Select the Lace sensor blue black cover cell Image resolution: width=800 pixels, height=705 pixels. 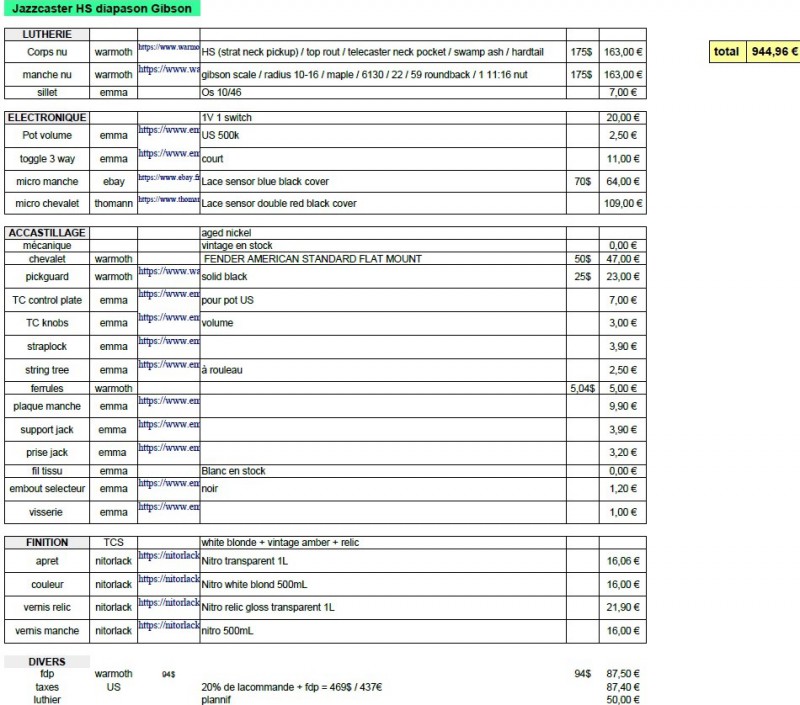click(265, 182)
